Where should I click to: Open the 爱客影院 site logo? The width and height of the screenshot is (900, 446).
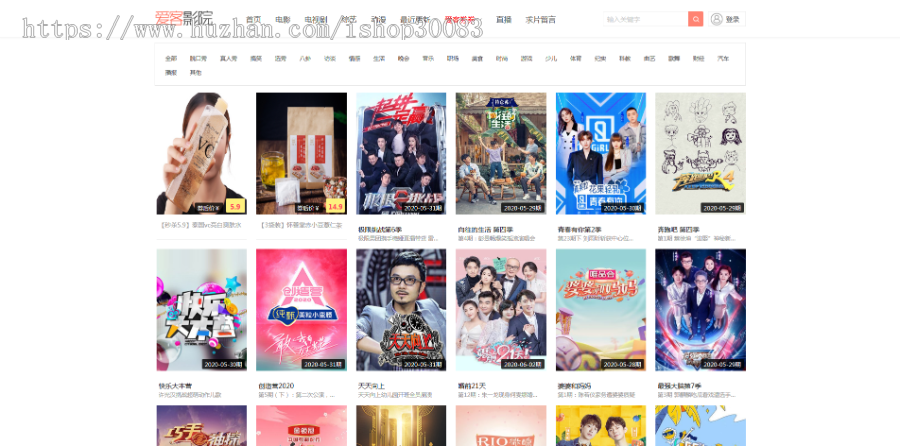pyautogui.click(x=184, y=18)
